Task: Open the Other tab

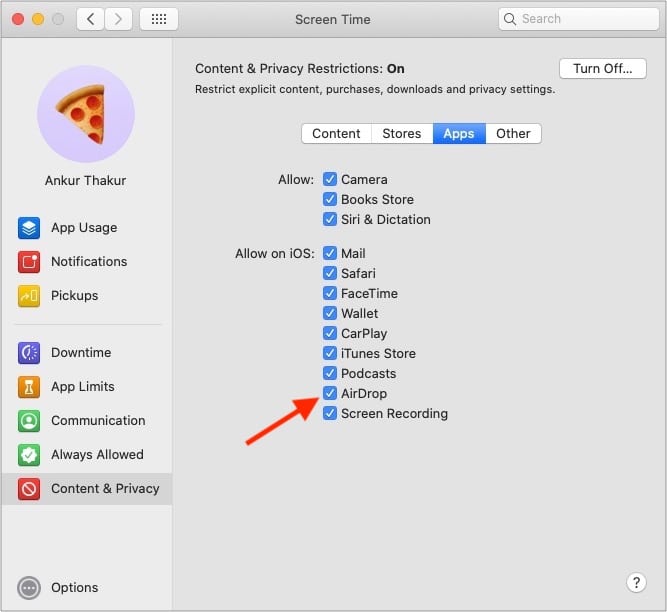Action: pyautogui.click(x=513, y=134)
